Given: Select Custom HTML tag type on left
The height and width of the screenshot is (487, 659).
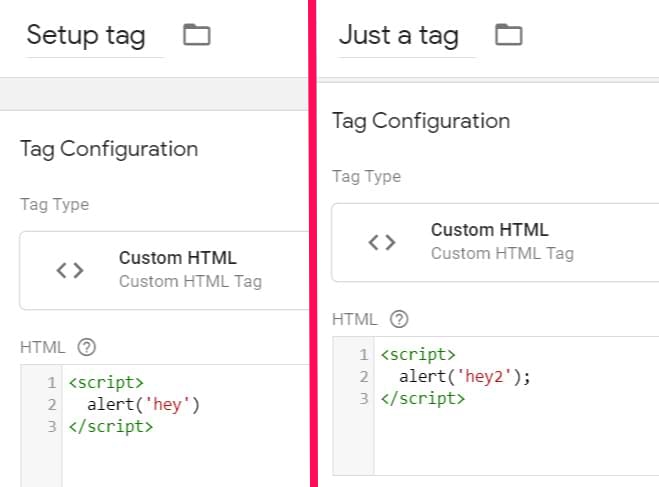Looking at the screenshot, I should click(178, 259).
